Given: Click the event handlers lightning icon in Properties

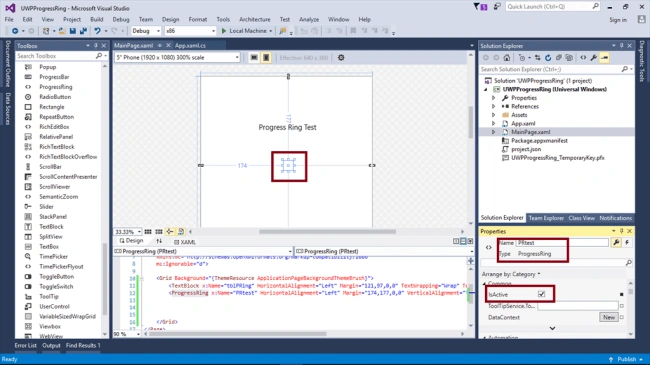Looking at the screenshot, I should (x=627, y=243).
